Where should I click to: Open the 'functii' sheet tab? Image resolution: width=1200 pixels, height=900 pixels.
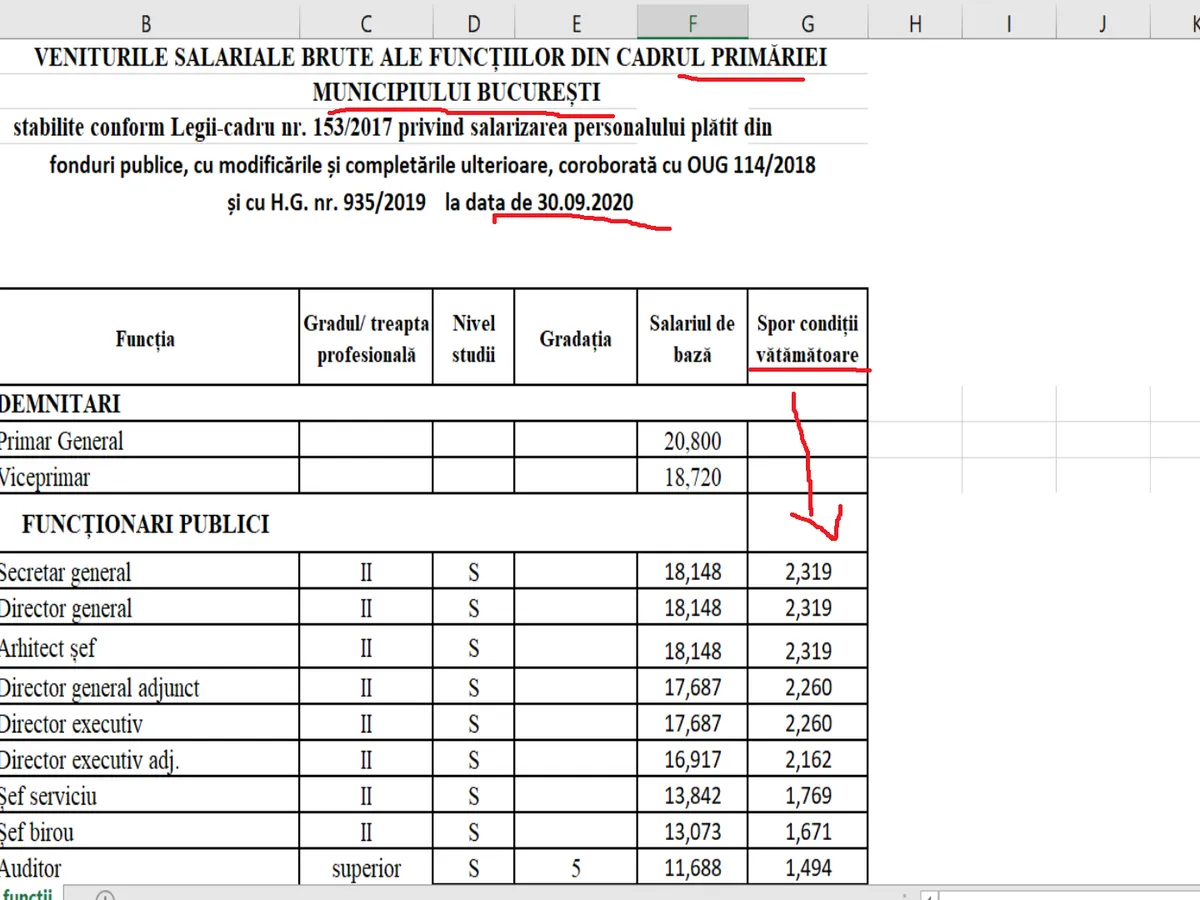(x=28, y=894)
